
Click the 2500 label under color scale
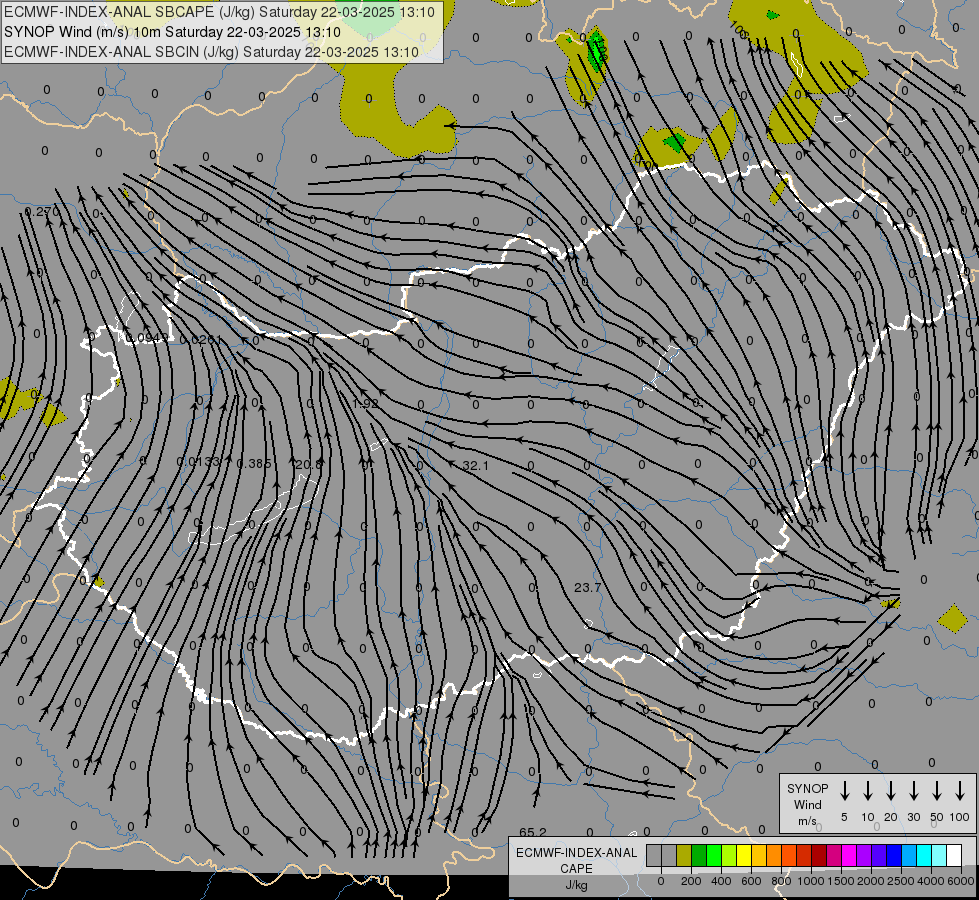(x=901, y=881)
